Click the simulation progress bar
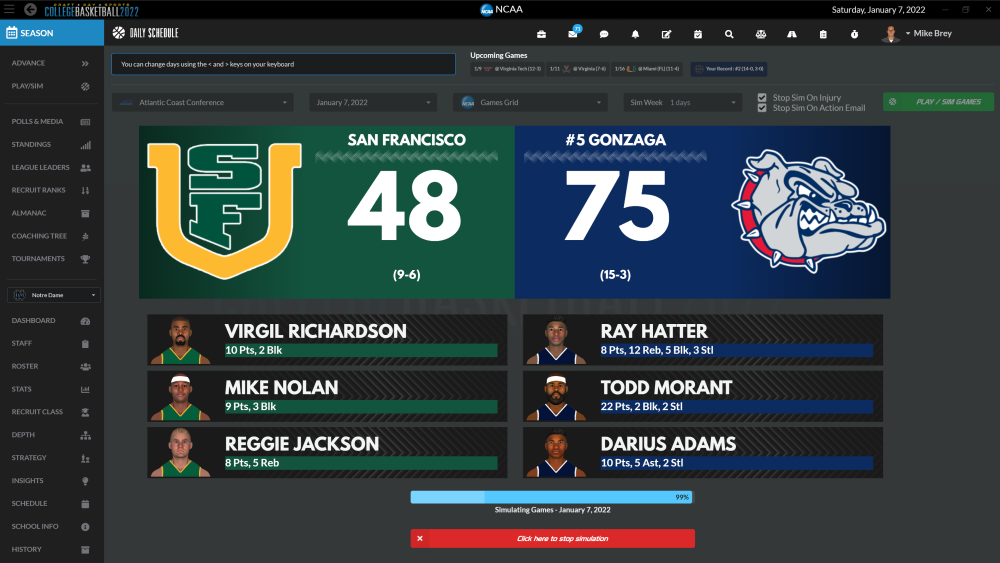This screenshot has width=1000, height=563. (551, 497)
